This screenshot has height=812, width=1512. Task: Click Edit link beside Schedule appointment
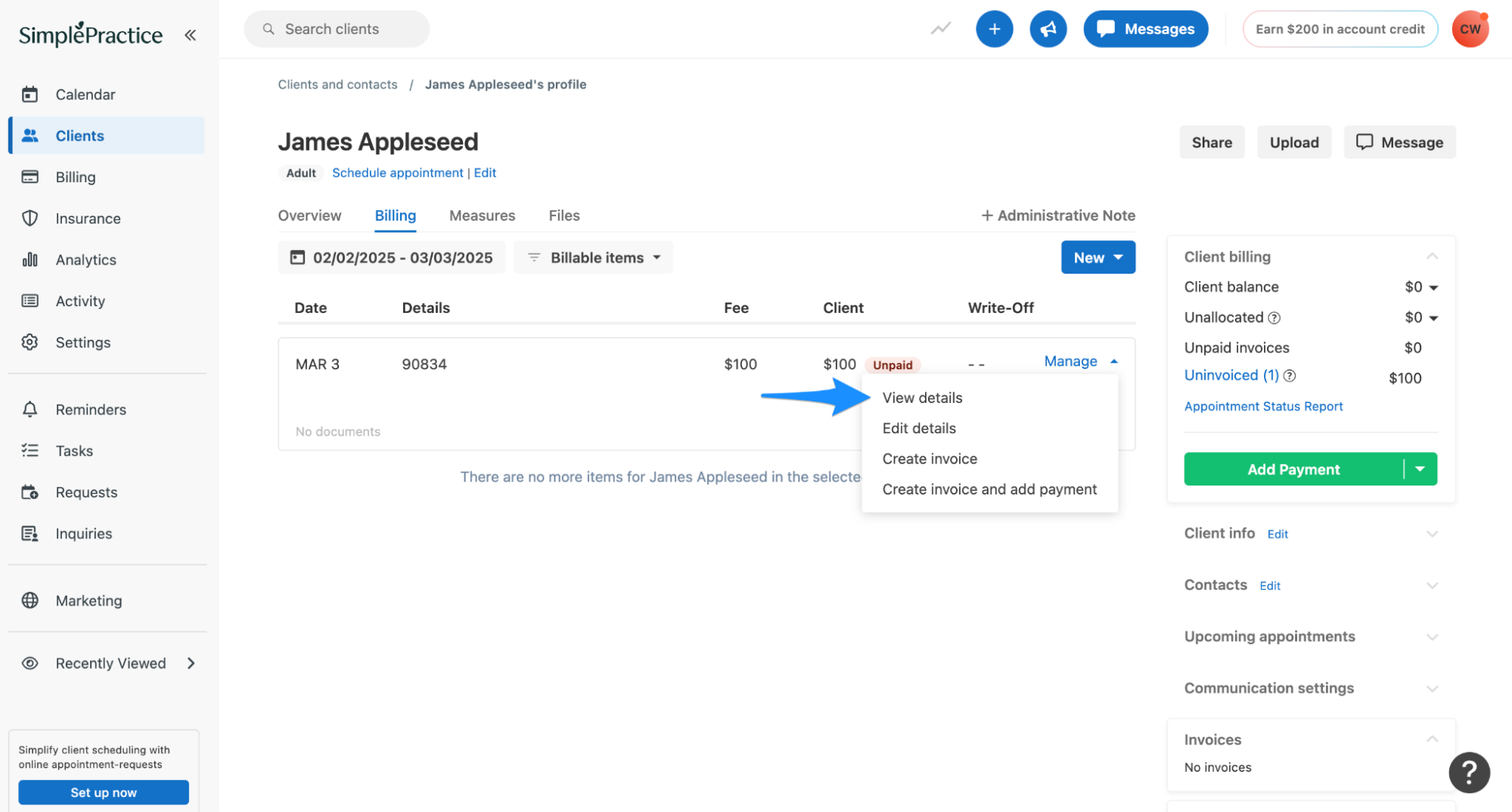point(485,173)
